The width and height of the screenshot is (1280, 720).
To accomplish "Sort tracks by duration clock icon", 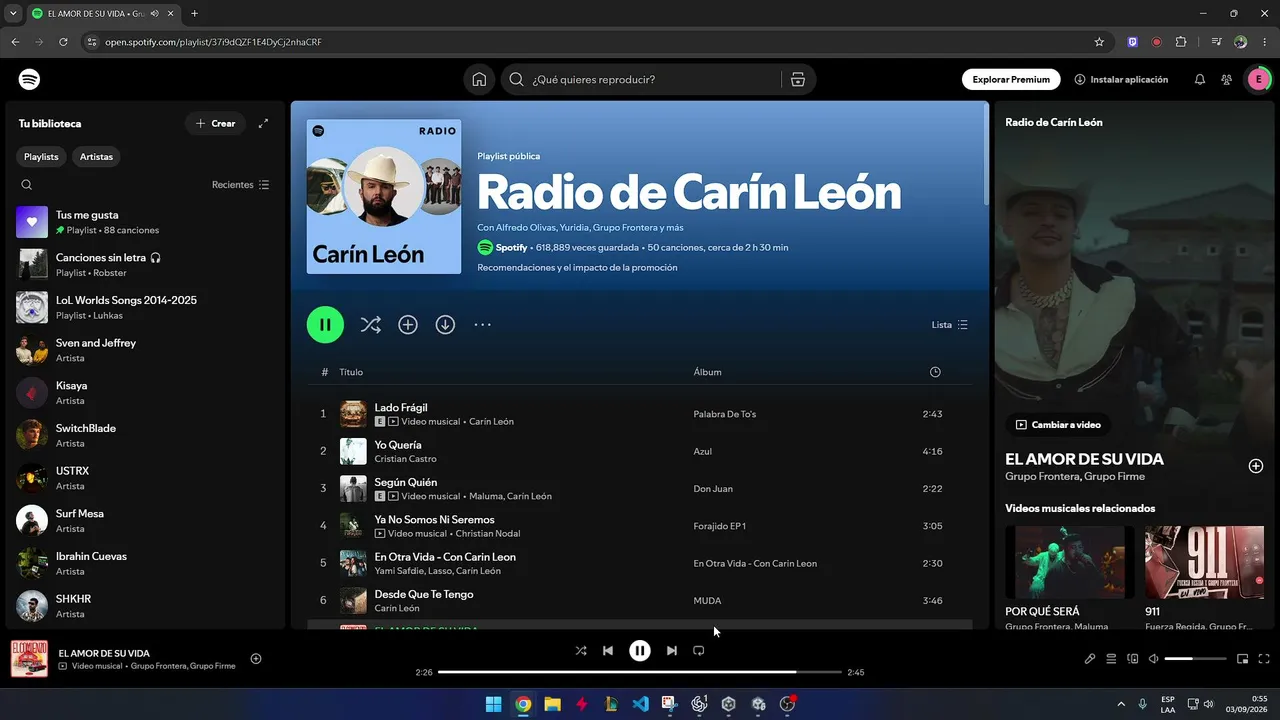I will click(935, 372).
